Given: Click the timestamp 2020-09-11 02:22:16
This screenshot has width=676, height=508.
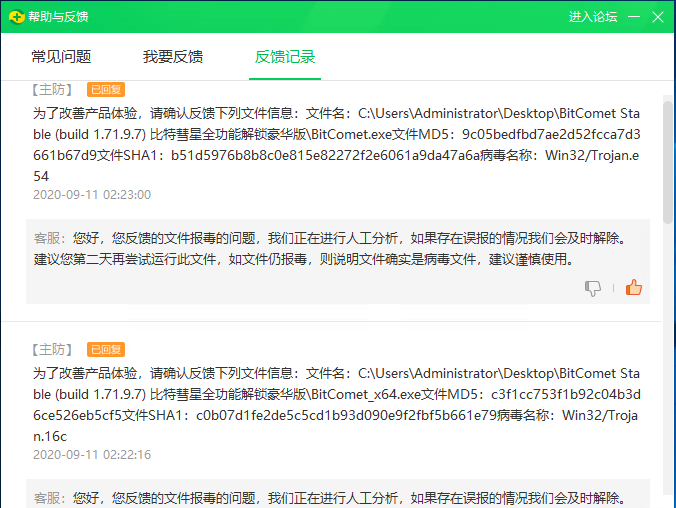Looking at the screenshot, I should pos(92,455).
